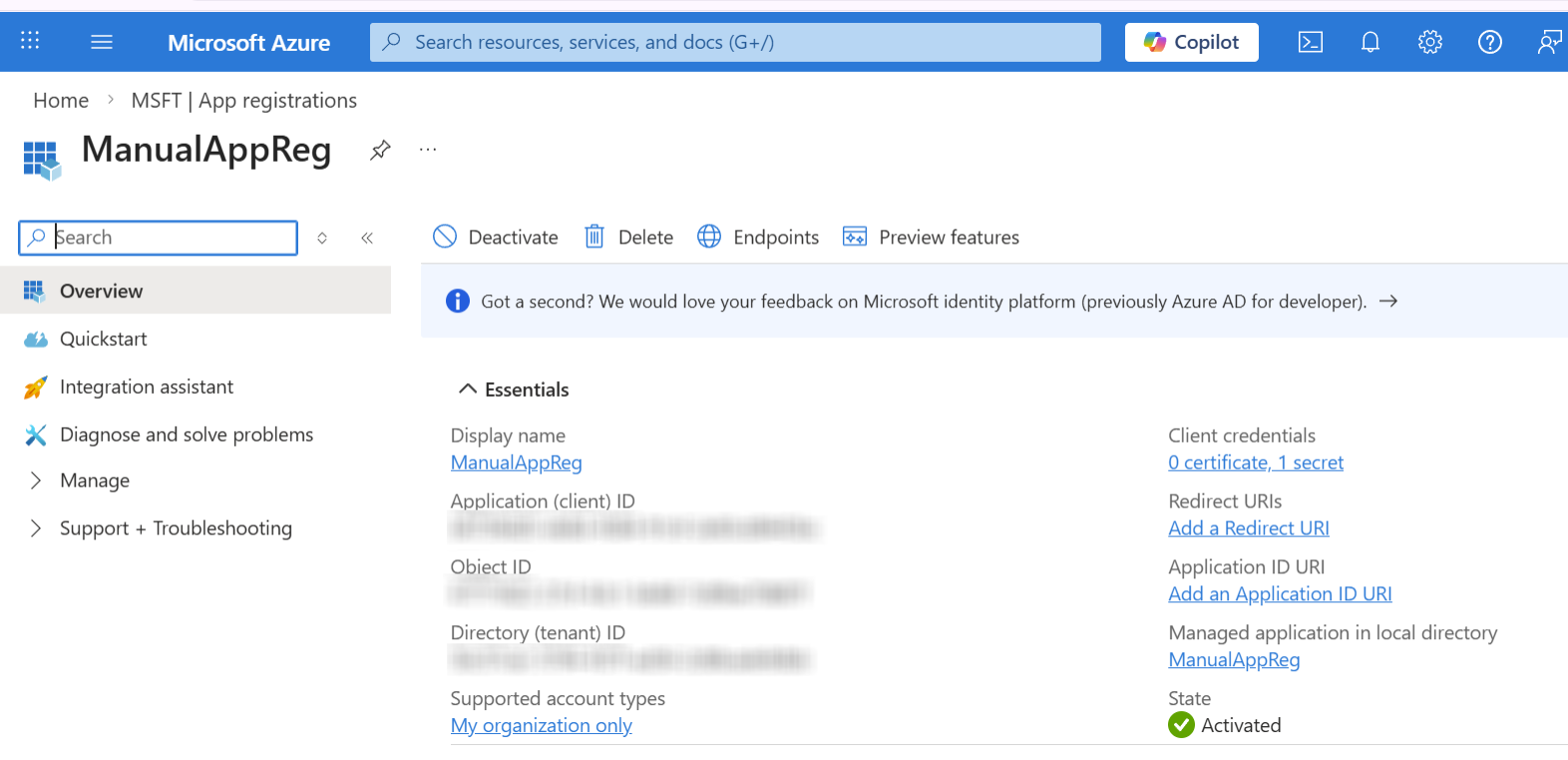
Task: Pin ManualAppReg to dashboard
Action: pyautogui.click(x=380, y=151)
